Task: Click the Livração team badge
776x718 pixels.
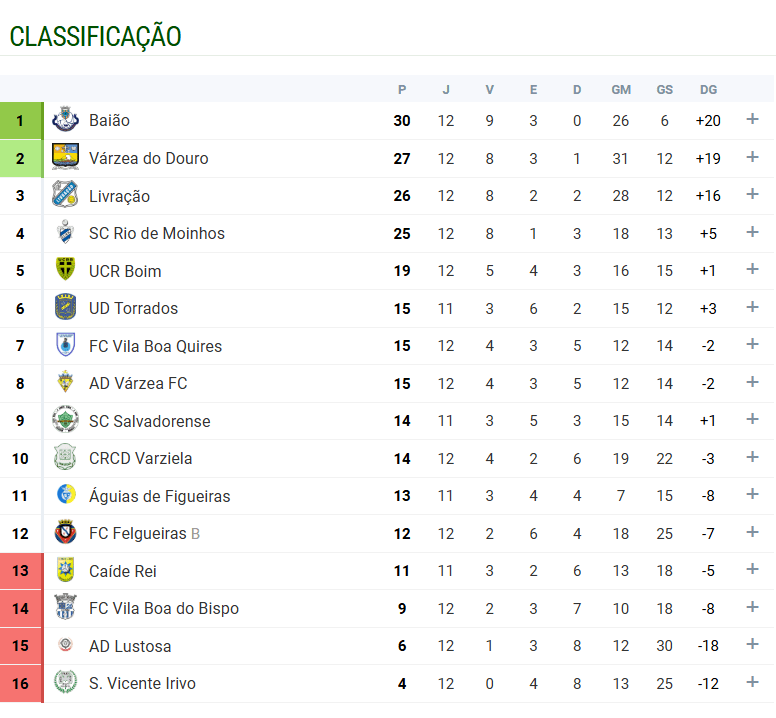Action: pyautogui.click(x=65, y=196)
